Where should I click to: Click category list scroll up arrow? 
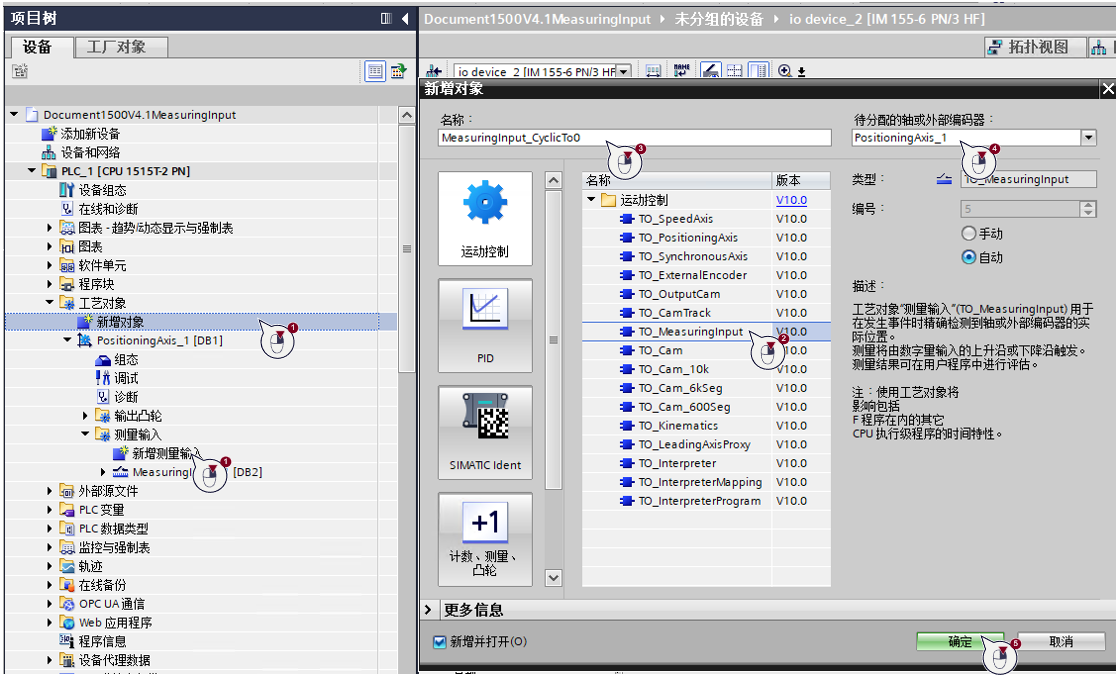click(x=553, y=180)
